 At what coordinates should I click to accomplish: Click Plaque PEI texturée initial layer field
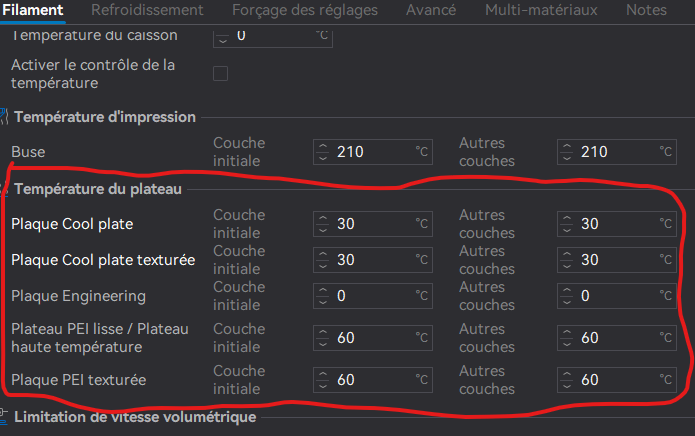373,380
